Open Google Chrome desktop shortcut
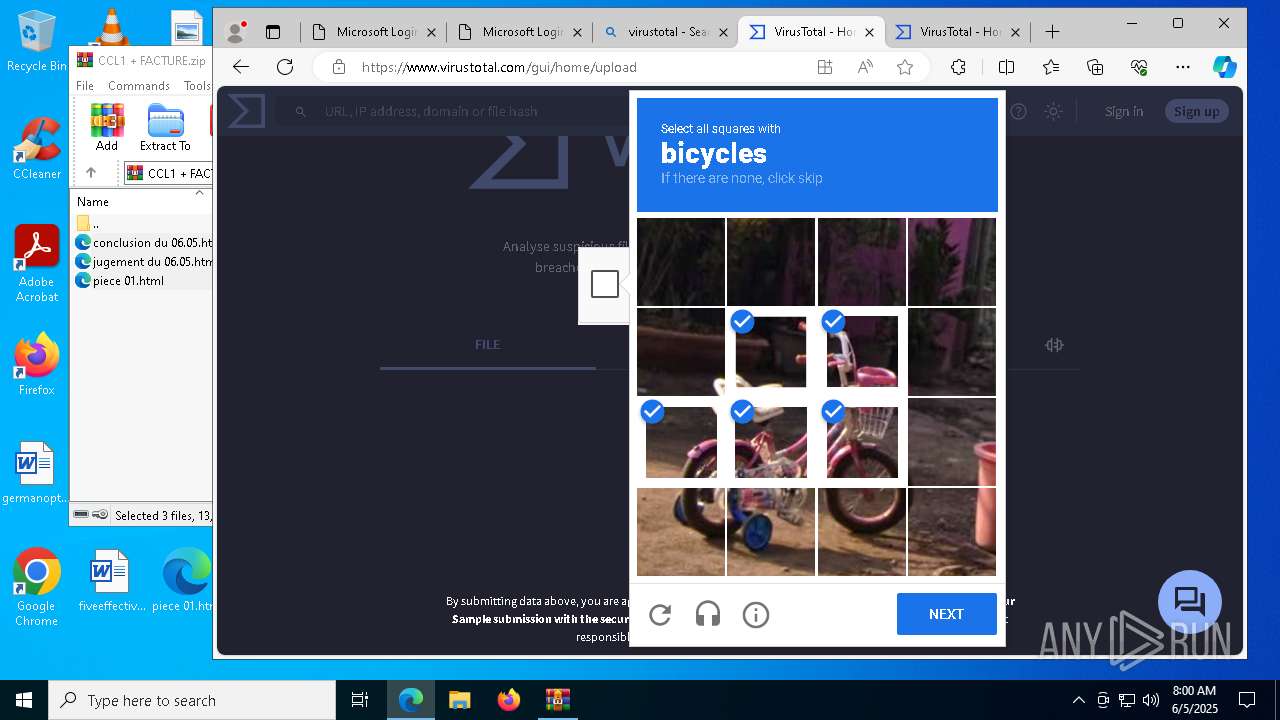This screenshot has height=720, width=1280. click(x=36, y=588)
